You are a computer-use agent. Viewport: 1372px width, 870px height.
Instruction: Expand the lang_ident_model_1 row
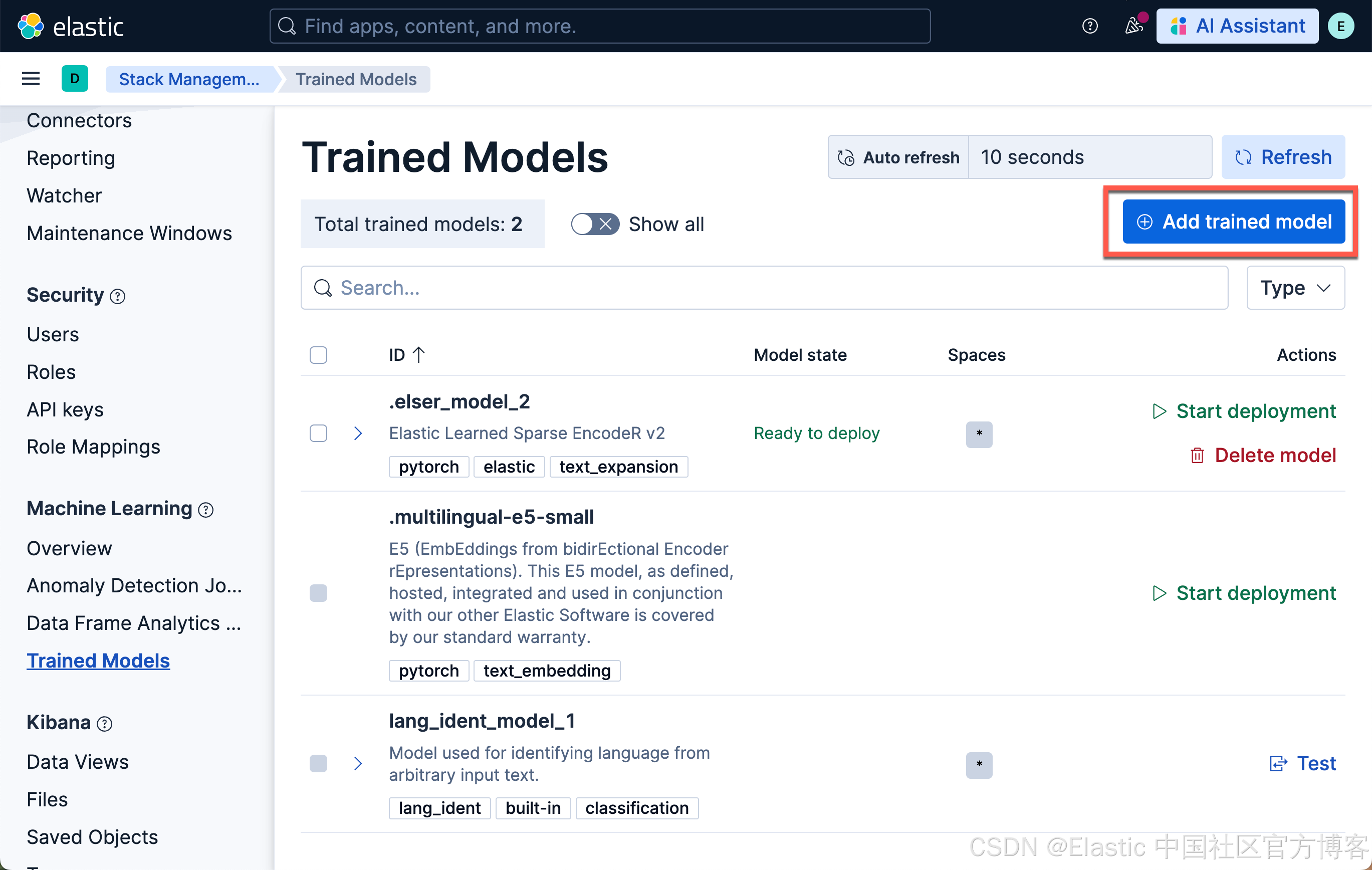pyautogui.click(x=358, y=763)
